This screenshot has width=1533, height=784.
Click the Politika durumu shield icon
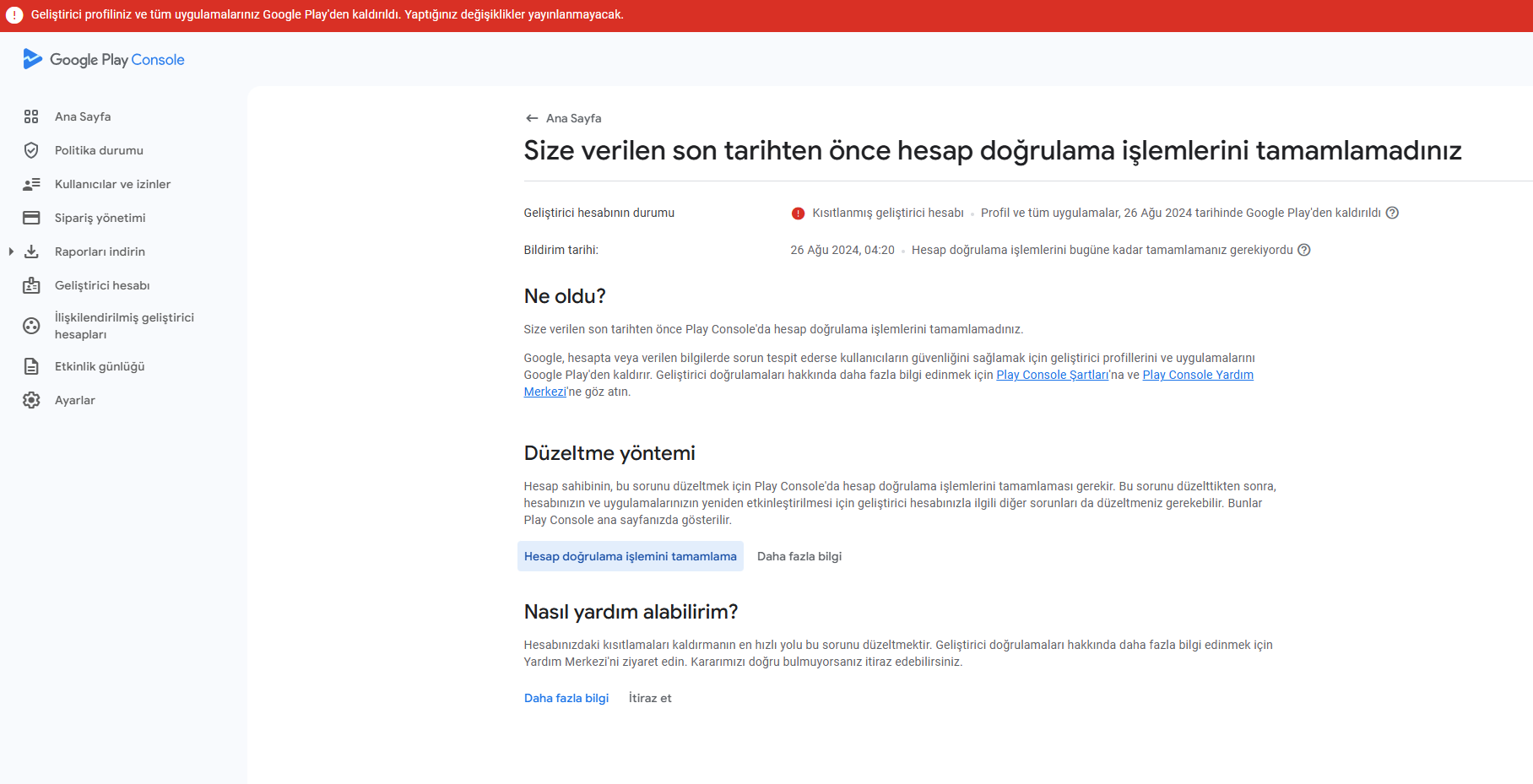click(x=31, y=150)
